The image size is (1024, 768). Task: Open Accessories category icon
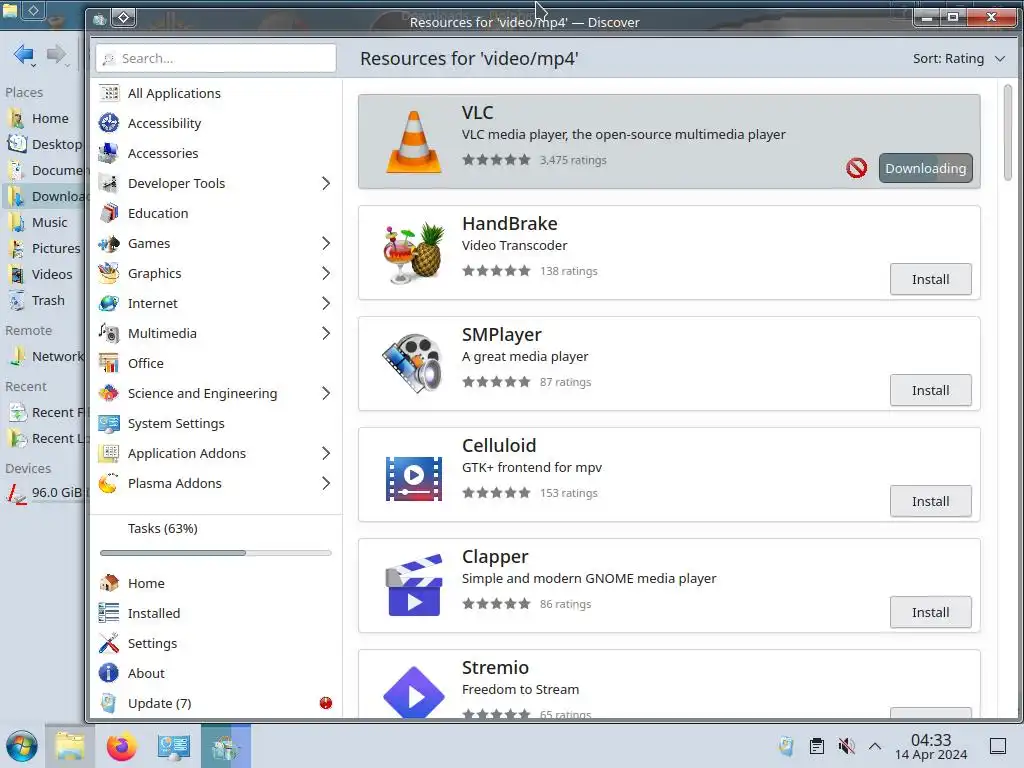pyautogui.click(x=109, y=153)
